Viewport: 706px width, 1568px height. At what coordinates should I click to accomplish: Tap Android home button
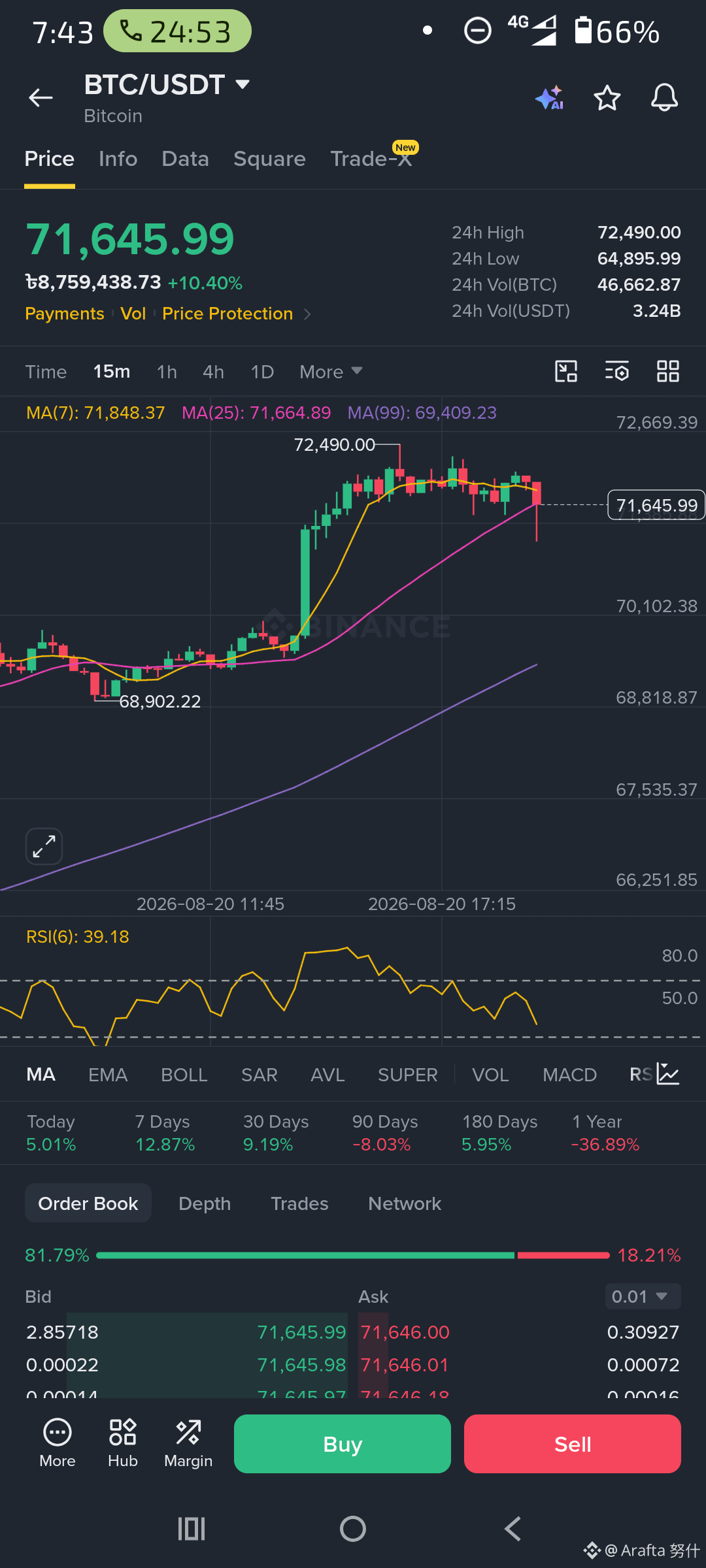coord(353,1529)
